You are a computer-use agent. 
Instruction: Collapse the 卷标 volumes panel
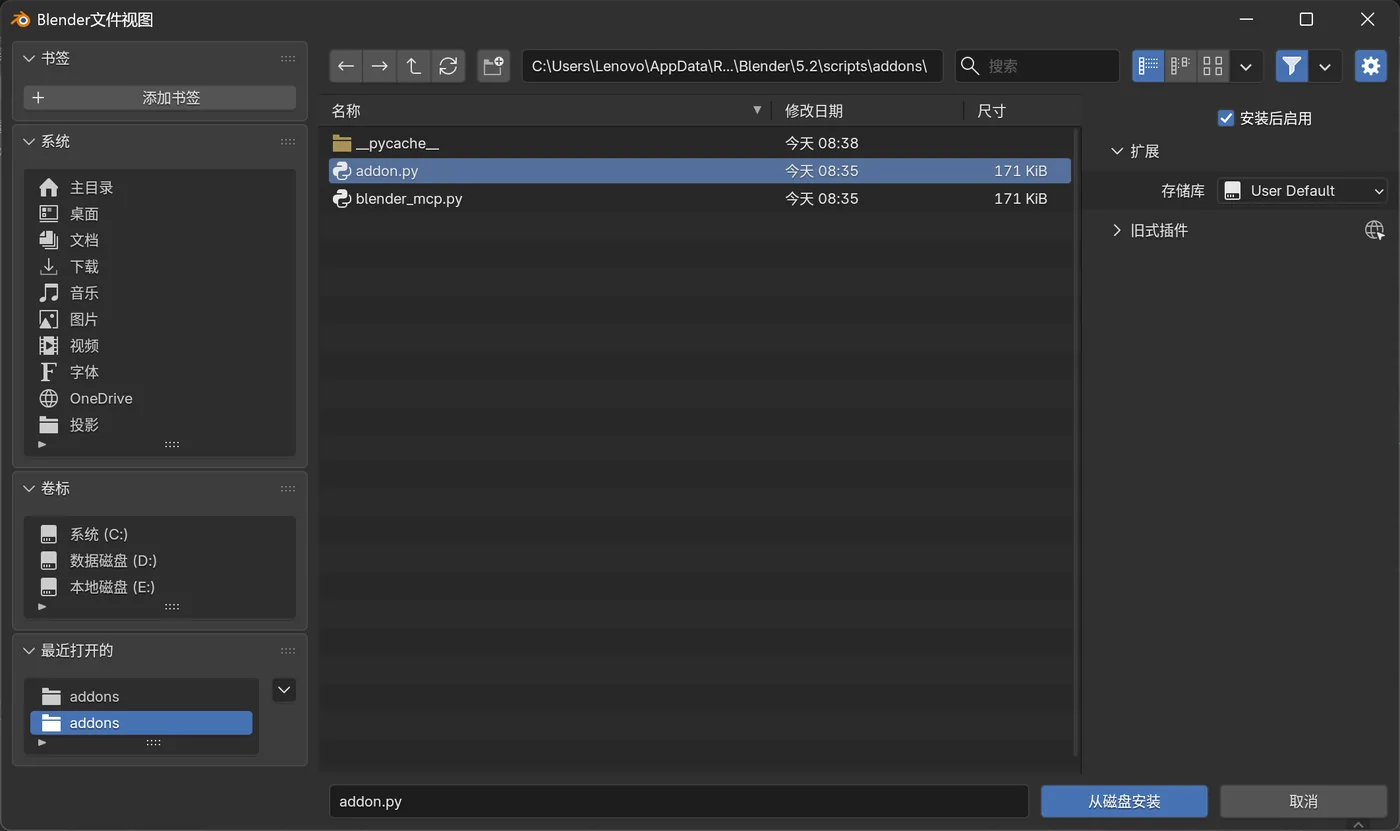pyautogui.click(x=29, y=488)
